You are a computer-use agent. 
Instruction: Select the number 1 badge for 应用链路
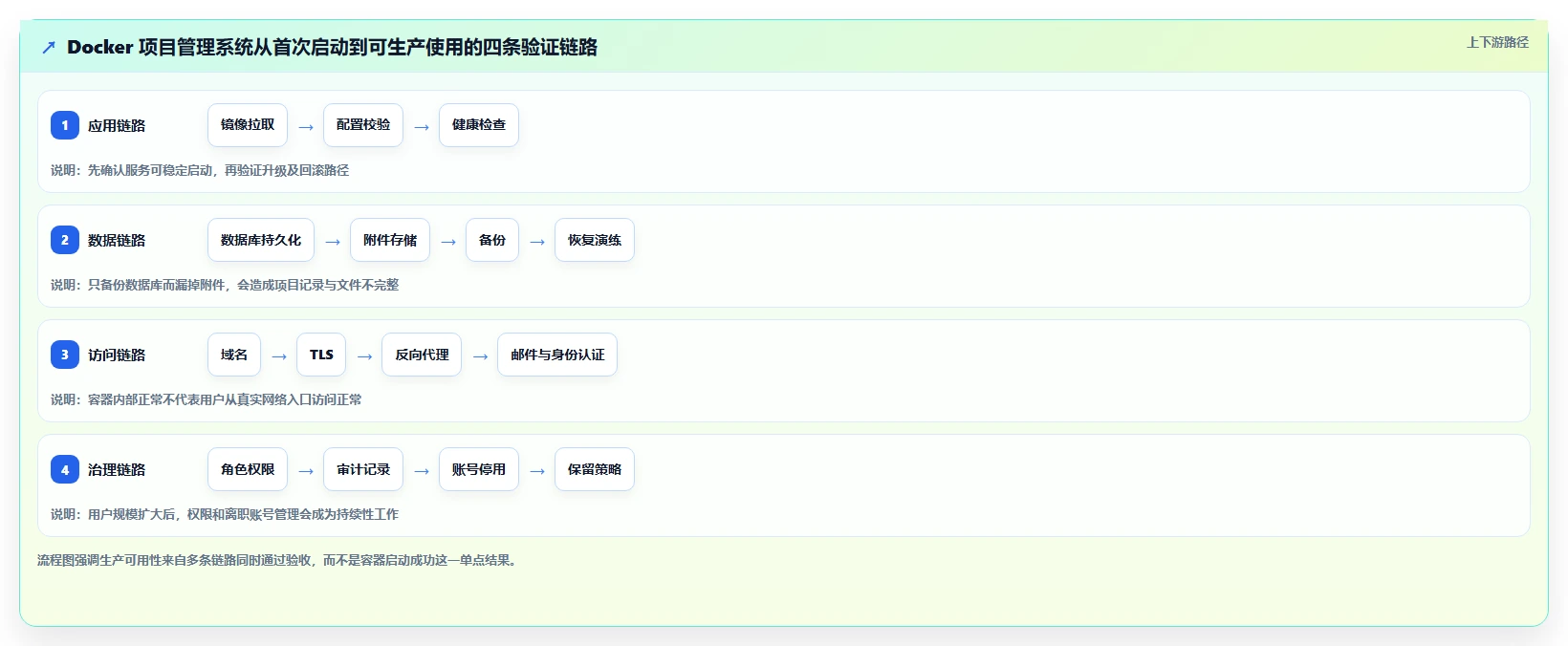pyautogui.click(x=65, y=125)
